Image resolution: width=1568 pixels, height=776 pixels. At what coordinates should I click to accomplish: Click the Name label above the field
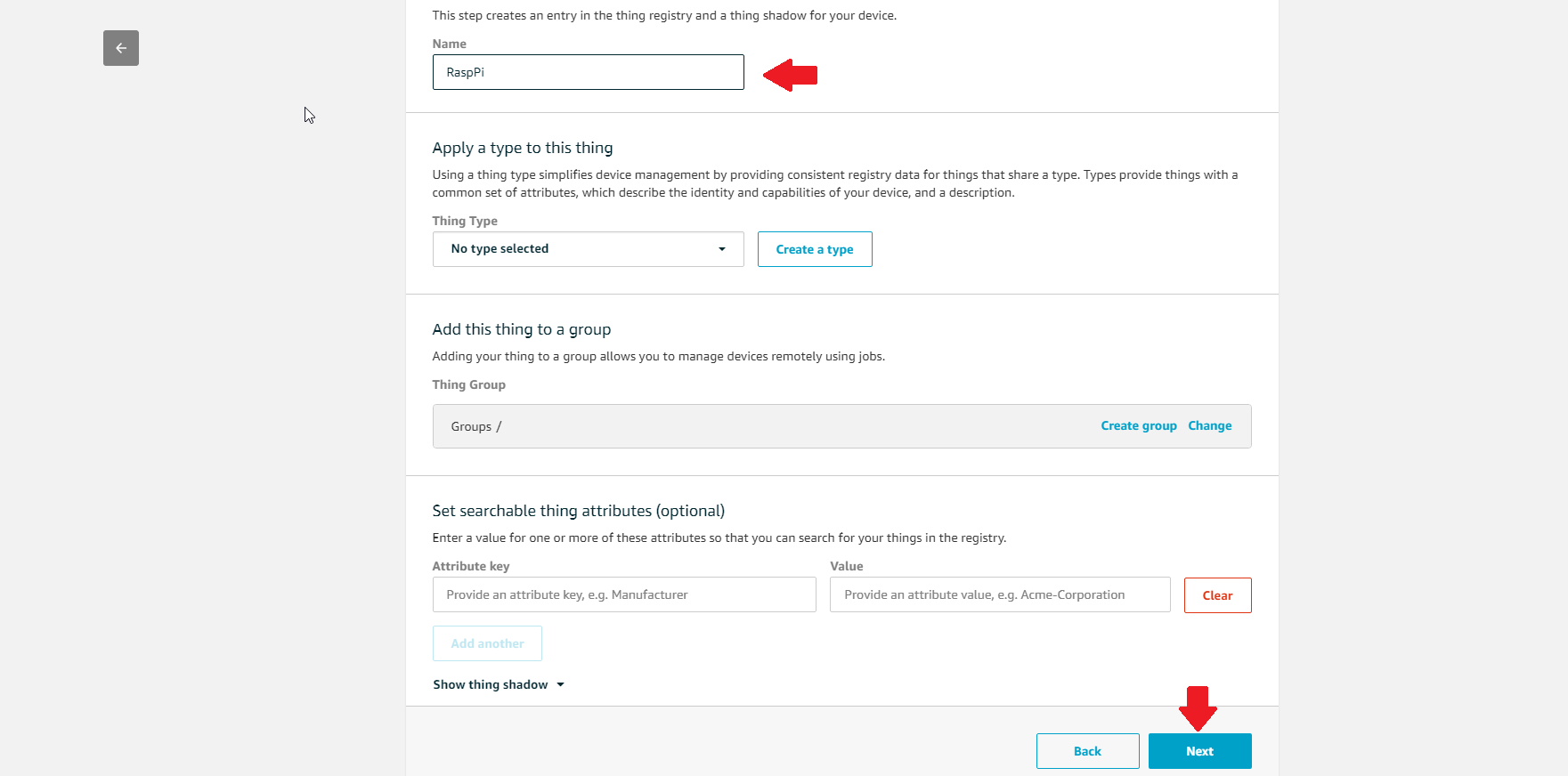(x=450, y=44)
